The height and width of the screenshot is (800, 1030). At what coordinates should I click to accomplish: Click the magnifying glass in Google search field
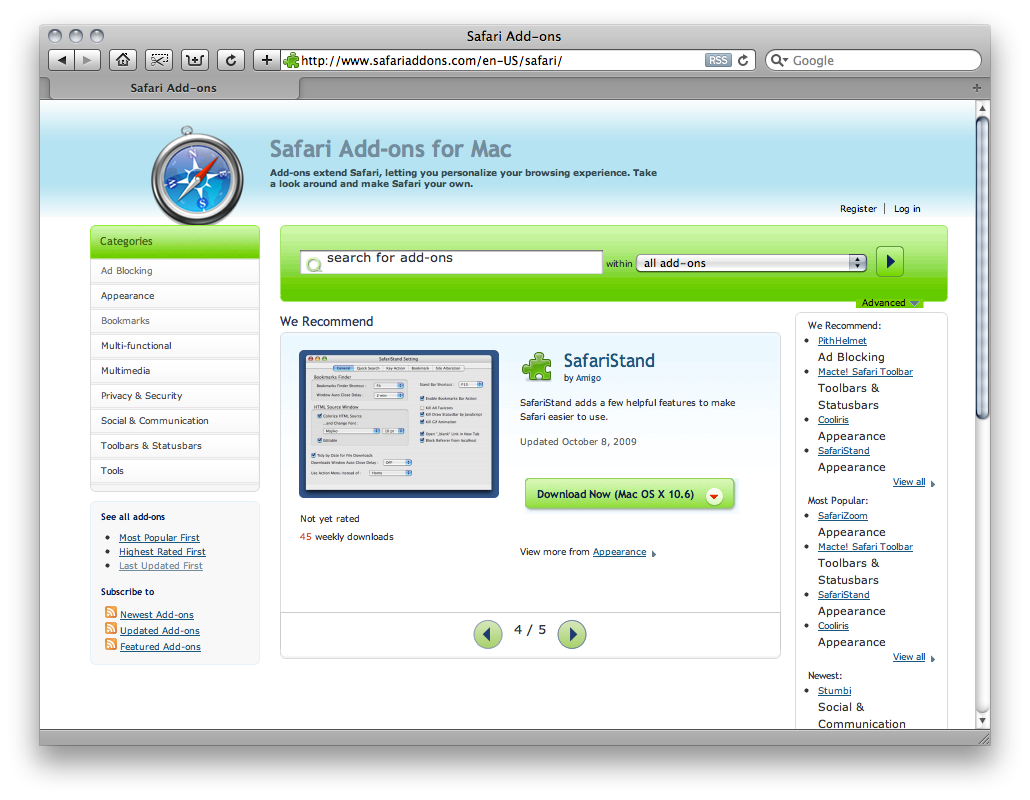tap(779, 60)
